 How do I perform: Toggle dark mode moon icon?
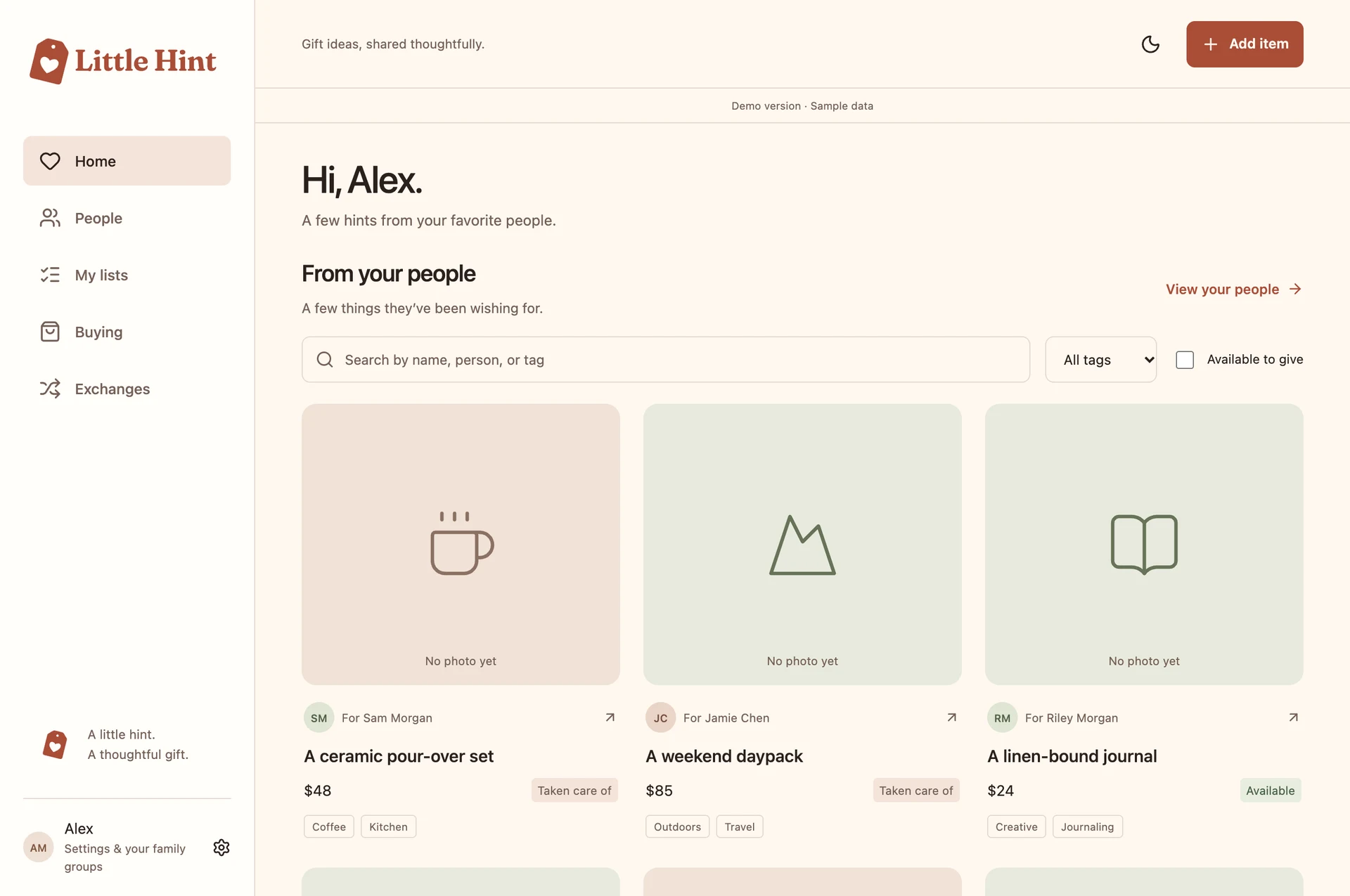pyautogui.click(x=1150, y=44)
